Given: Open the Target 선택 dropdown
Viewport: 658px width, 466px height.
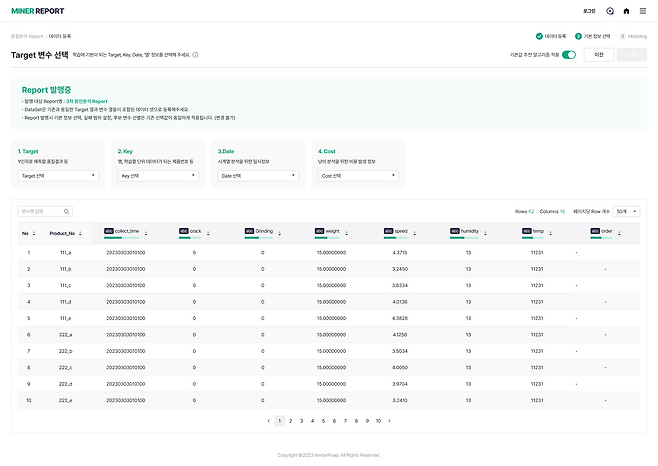Looking at the screenshot, I should tap(58, 175).
